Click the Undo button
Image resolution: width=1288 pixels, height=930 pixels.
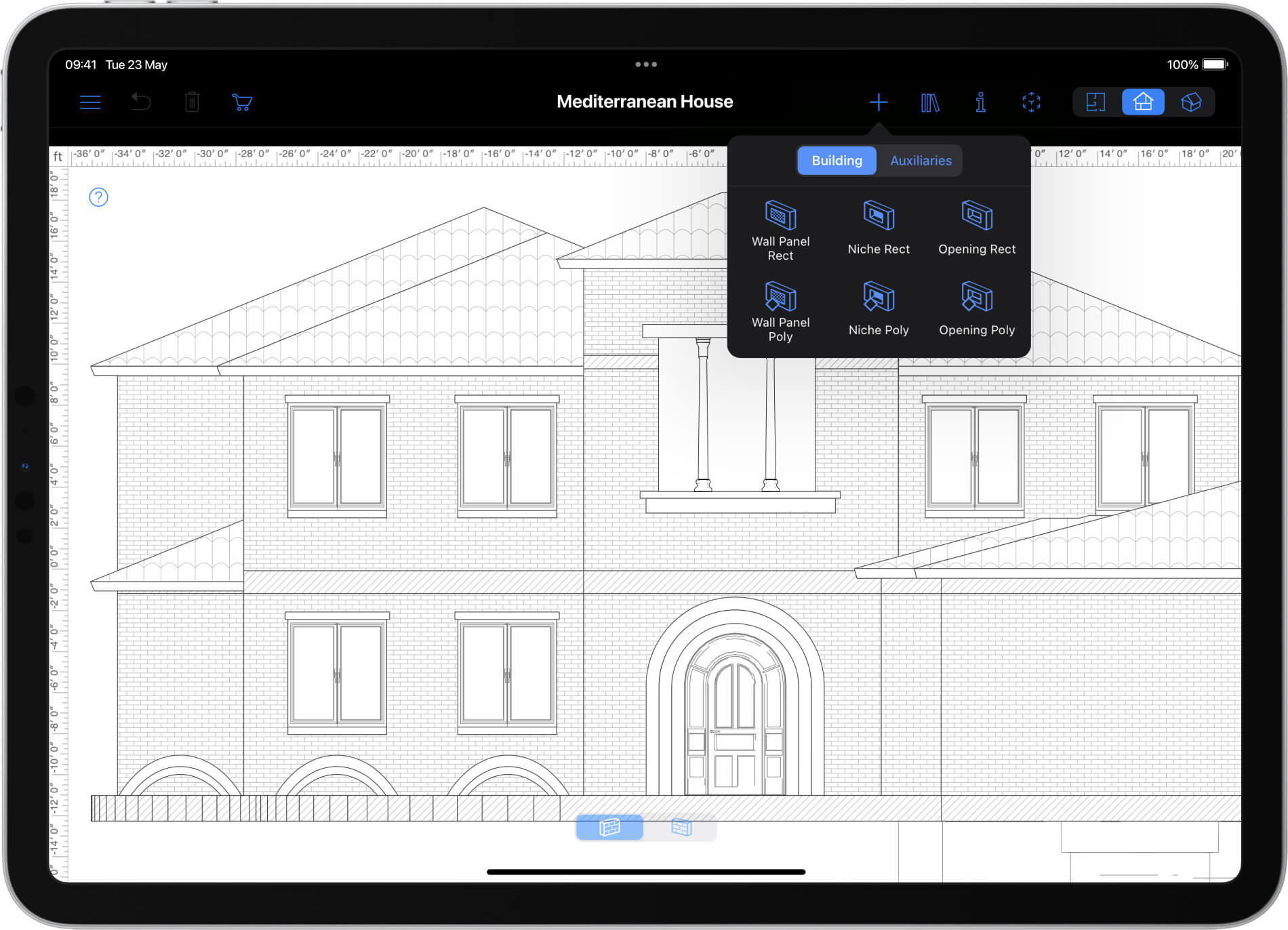(140, 102)
